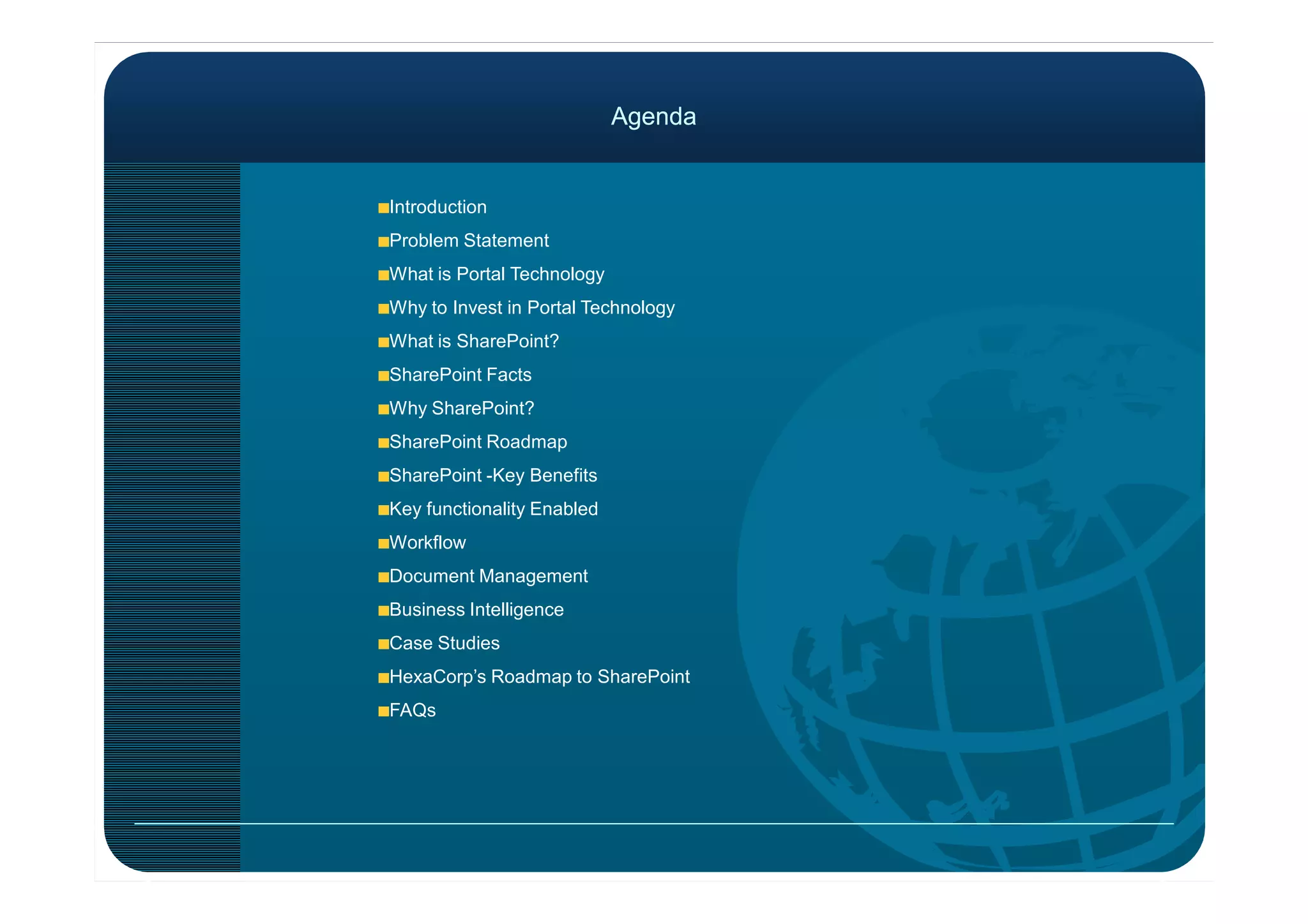Select Why to Invest in Portal Technology
Viewport: 1308px width, 924px height.
[531, 308]
